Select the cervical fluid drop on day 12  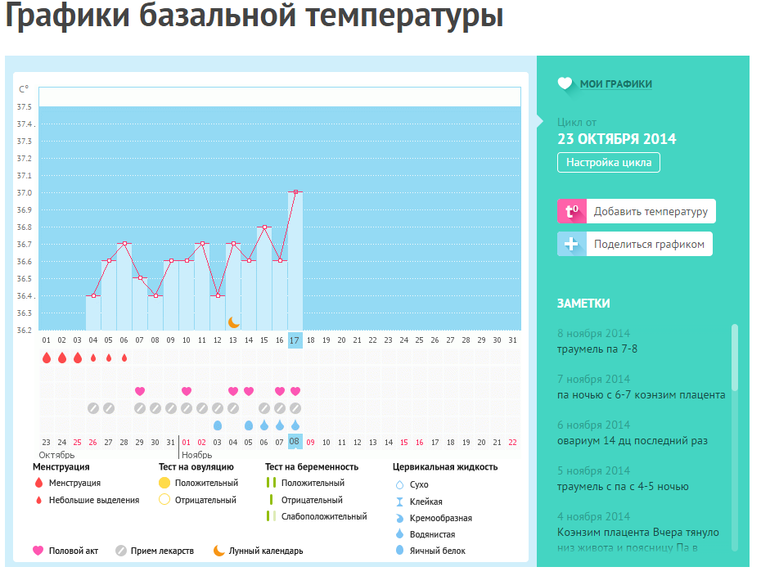pos(217,425)
